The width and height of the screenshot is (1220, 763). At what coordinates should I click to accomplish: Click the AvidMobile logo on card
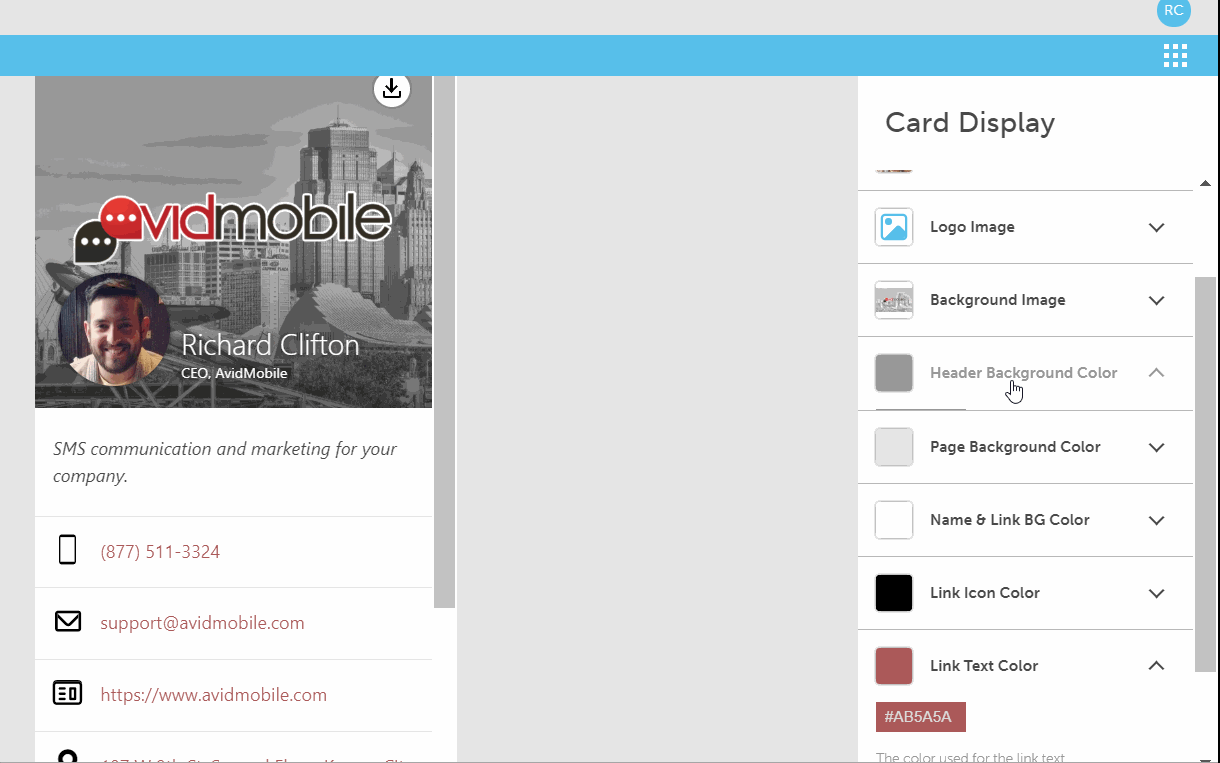[x=232, y=228]
